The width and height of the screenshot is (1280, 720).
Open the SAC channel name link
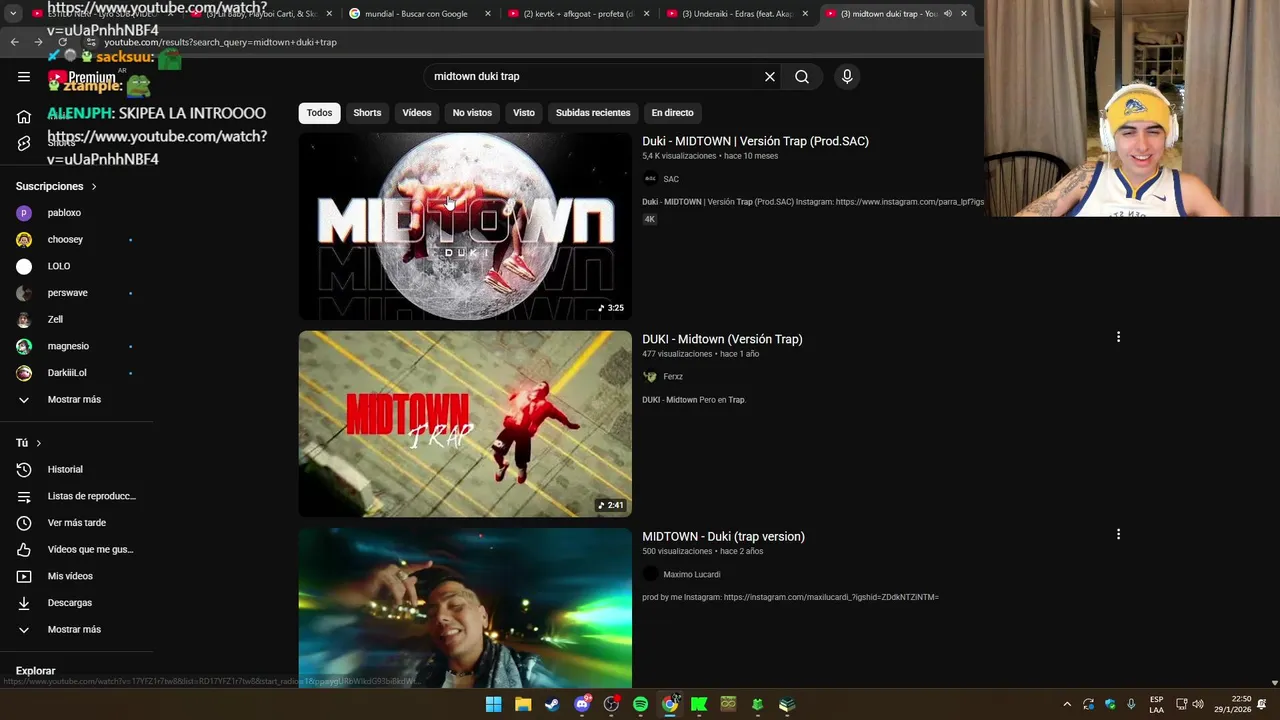(671, 179)
